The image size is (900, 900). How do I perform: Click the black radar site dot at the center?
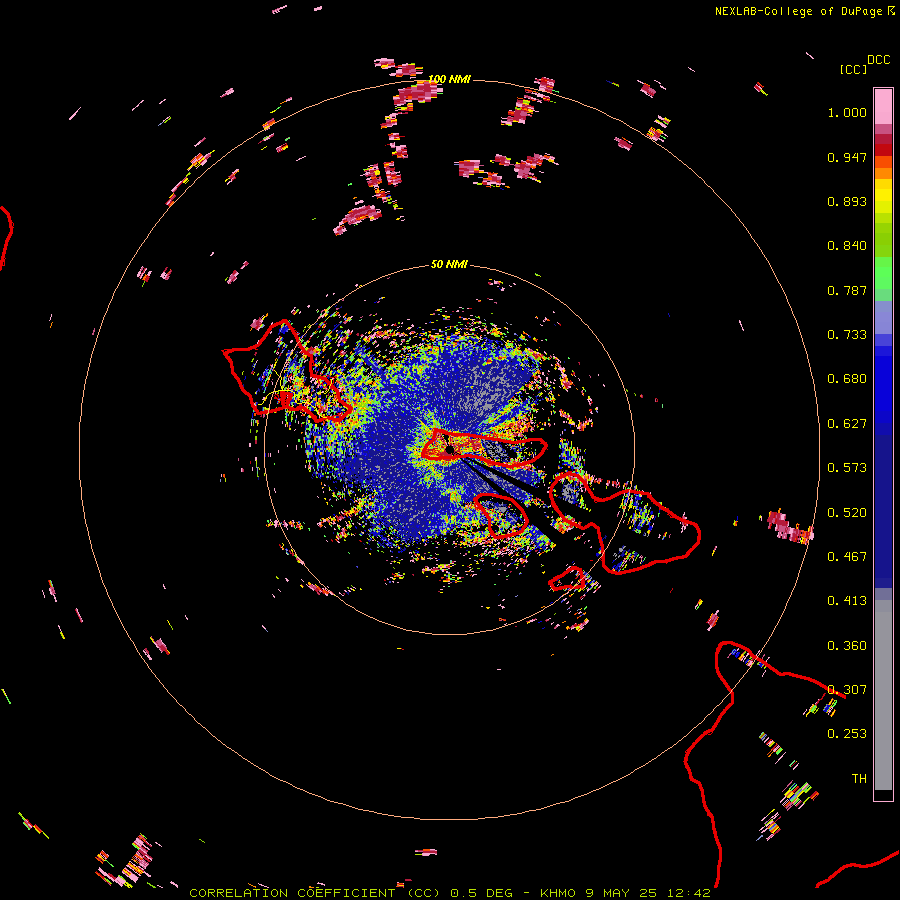pos(449,450)
